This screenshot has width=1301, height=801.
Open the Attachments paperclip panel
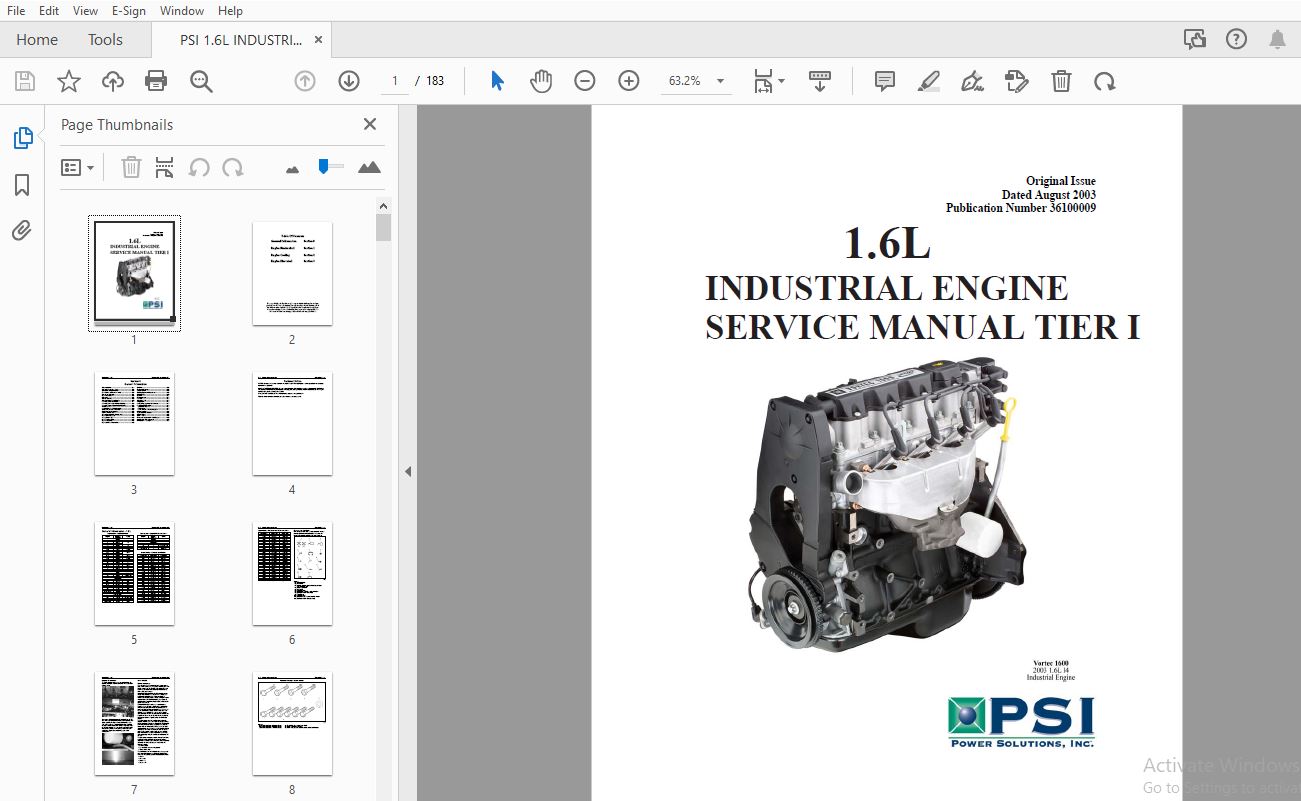(22, 231)
